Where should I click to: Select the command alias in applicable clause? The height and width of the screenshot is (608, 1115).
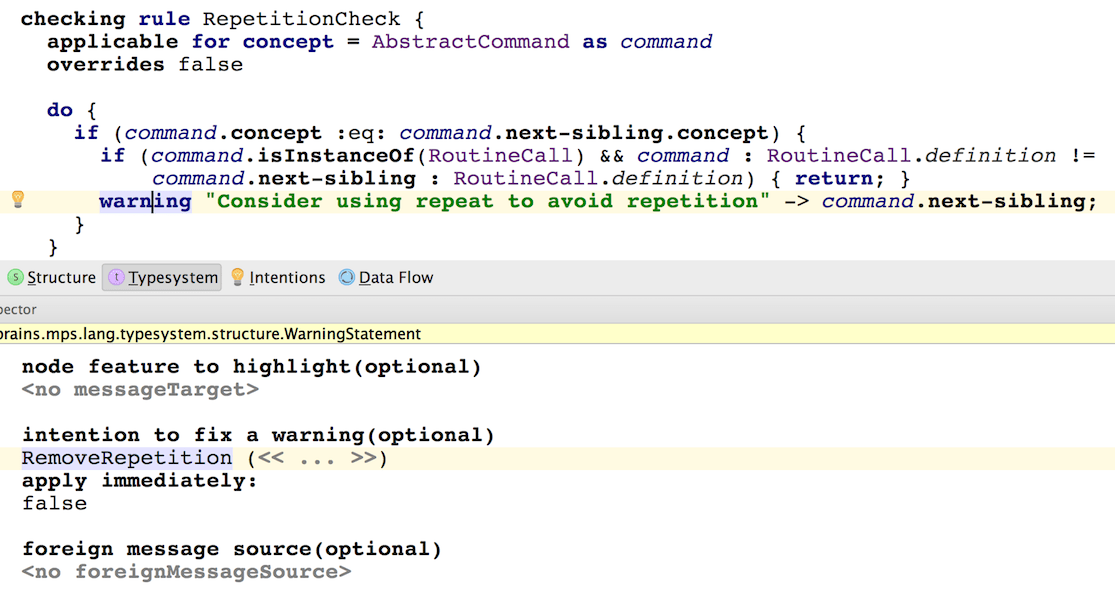coord(666,41)
